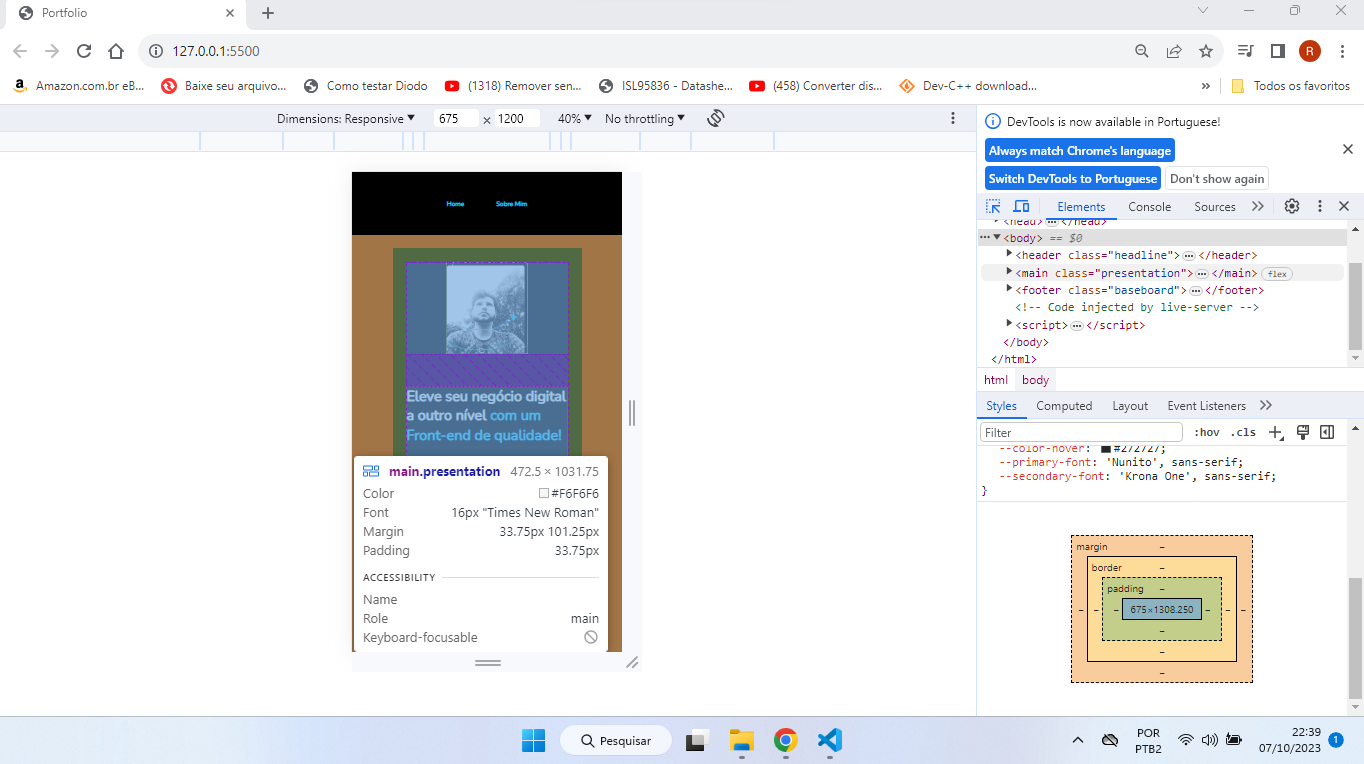The width and height of the screenshot is (1364, 764).
Task: Click the taskbar Pesquisar search box
Action: pyautogui.click(x=615, y=741)
